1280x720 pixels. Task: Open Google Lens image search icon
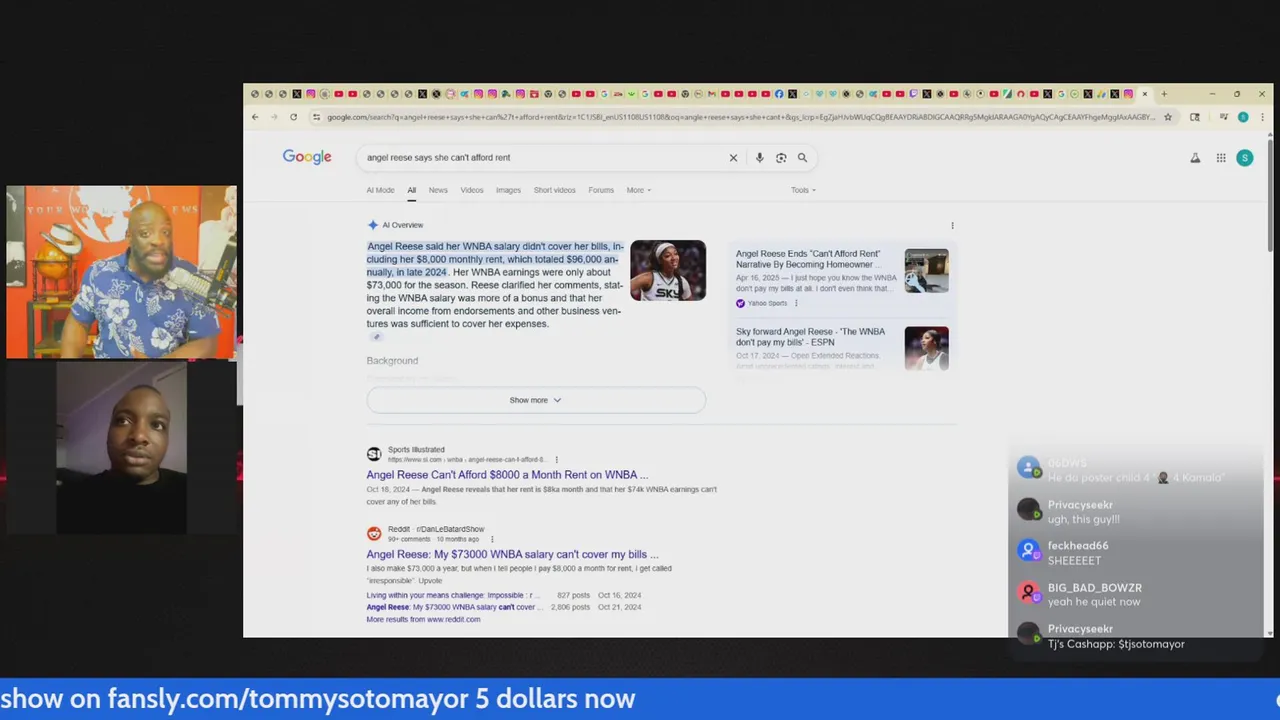pos(781,157)
